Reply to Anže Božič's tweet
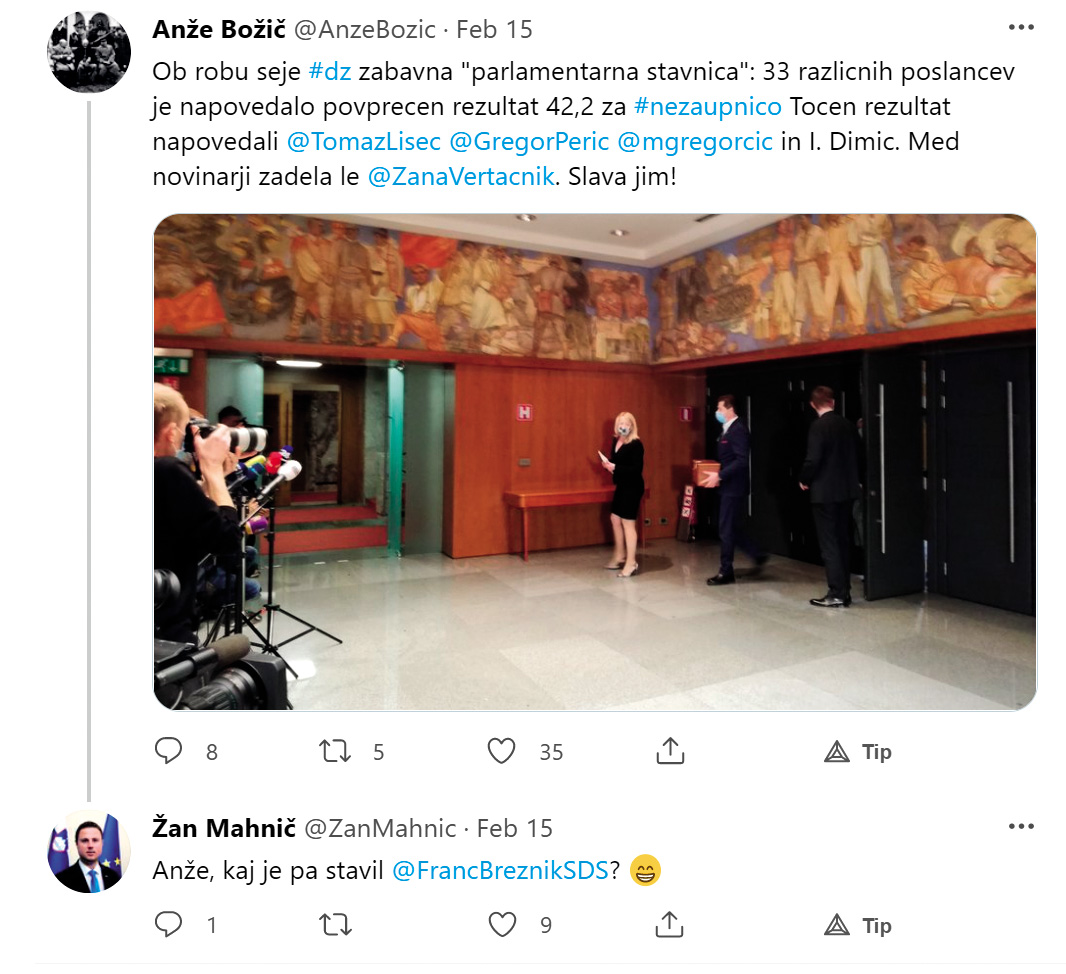Viewport: 1066px width, 974px height. coord(170,751)
